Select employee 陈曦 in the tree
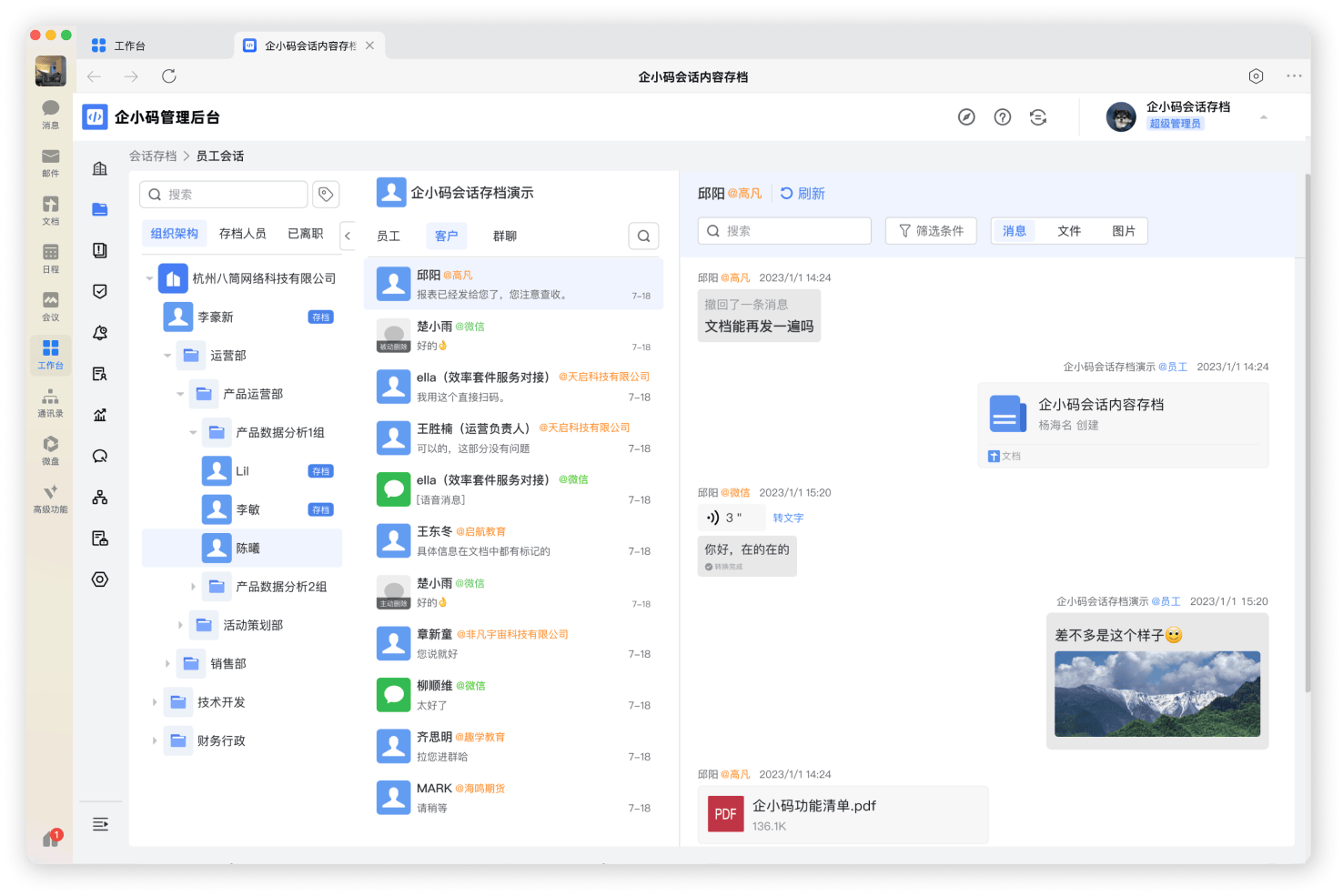 coord(242,549)
